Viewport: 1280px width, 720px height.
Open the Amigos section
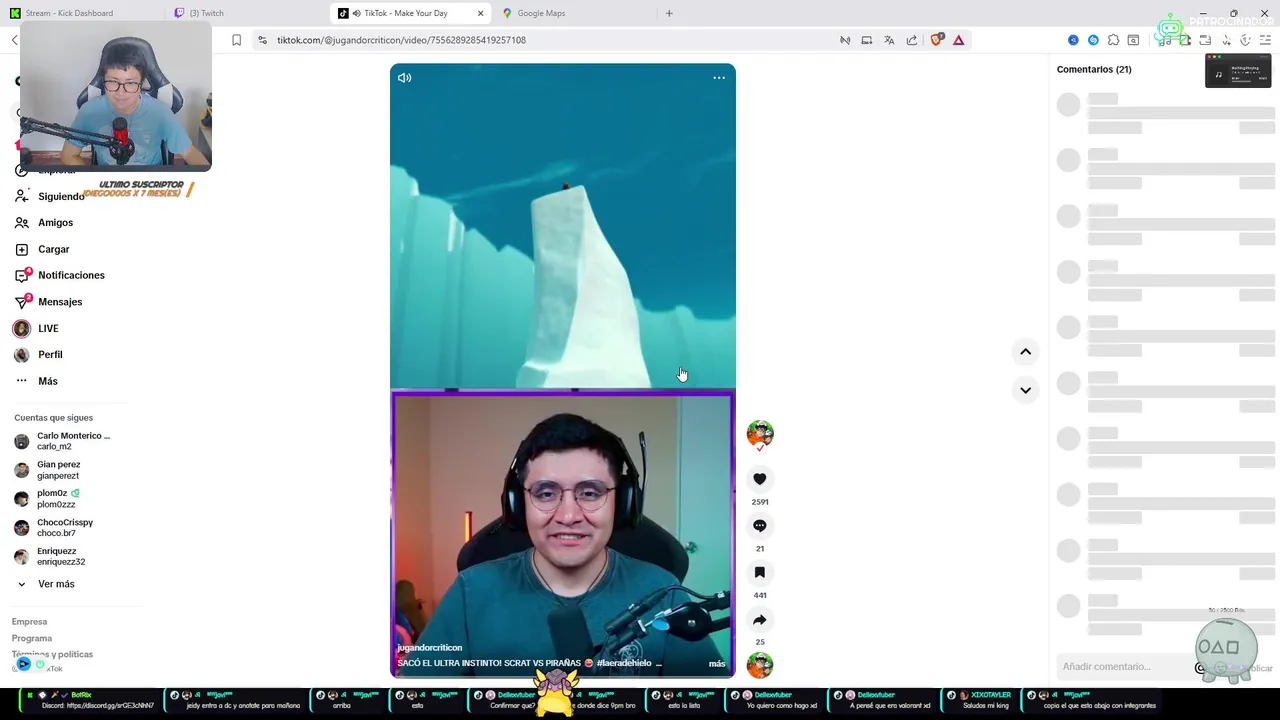tap(55, 223)
